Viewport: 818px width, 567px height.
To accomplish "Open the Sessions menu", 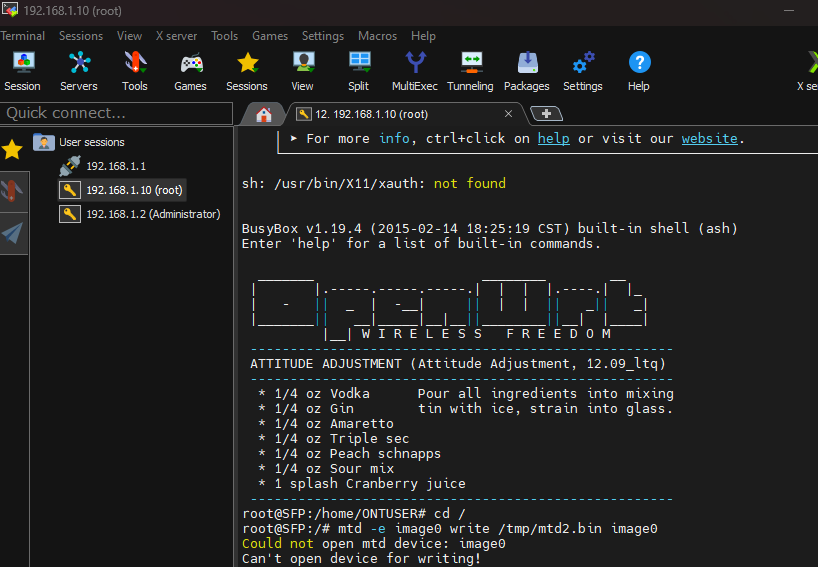I will click(x=81, y=36).
